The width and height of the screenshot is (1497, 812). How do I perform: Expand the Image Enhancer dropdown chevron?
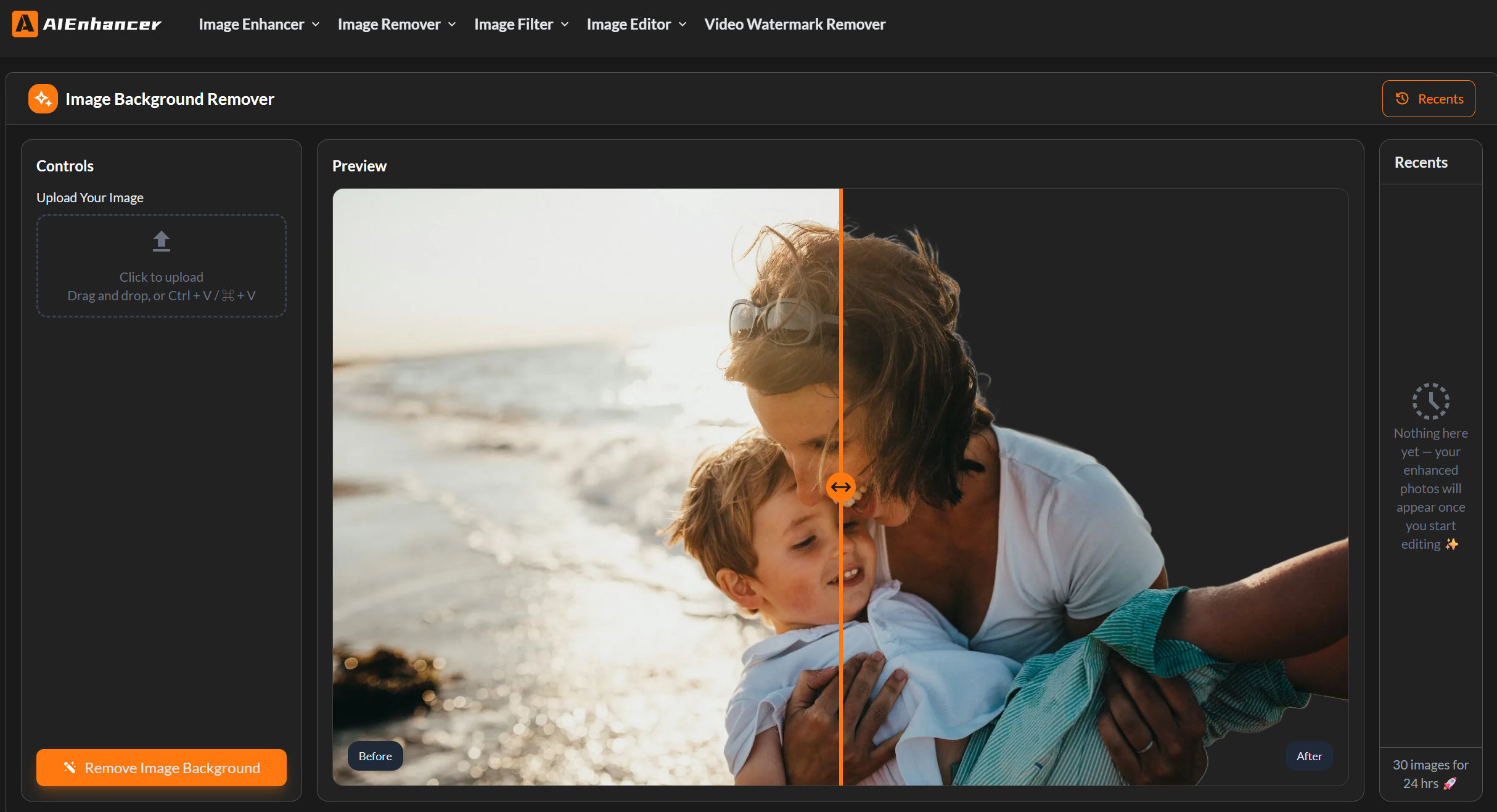click(316, 25)
